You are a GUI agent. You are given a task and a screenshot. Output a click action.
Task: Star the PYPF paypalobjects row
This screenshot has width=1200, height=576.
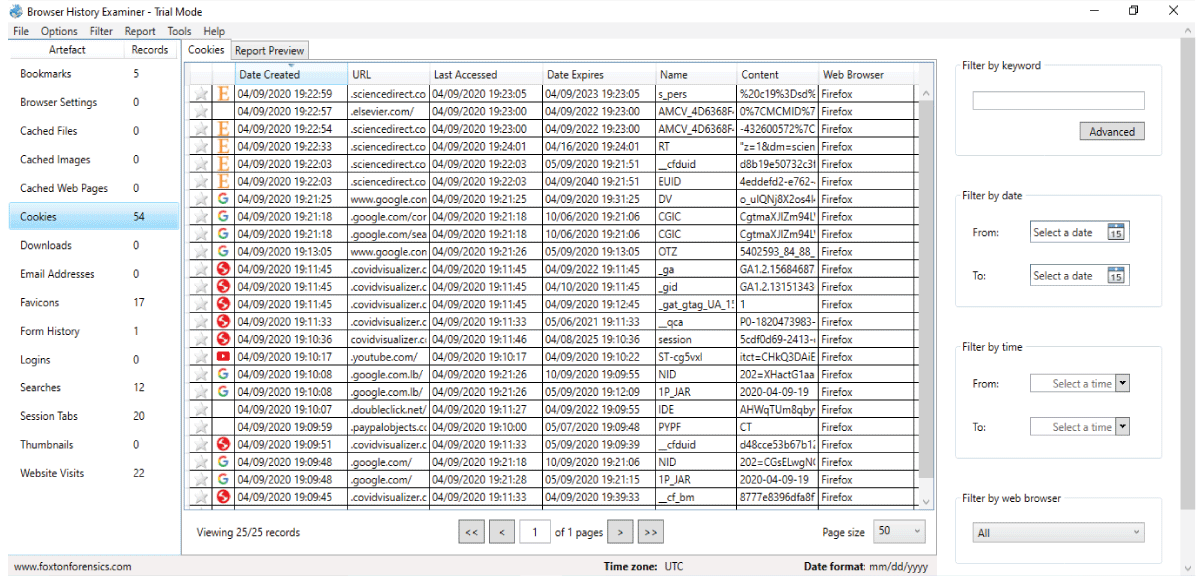201,427
